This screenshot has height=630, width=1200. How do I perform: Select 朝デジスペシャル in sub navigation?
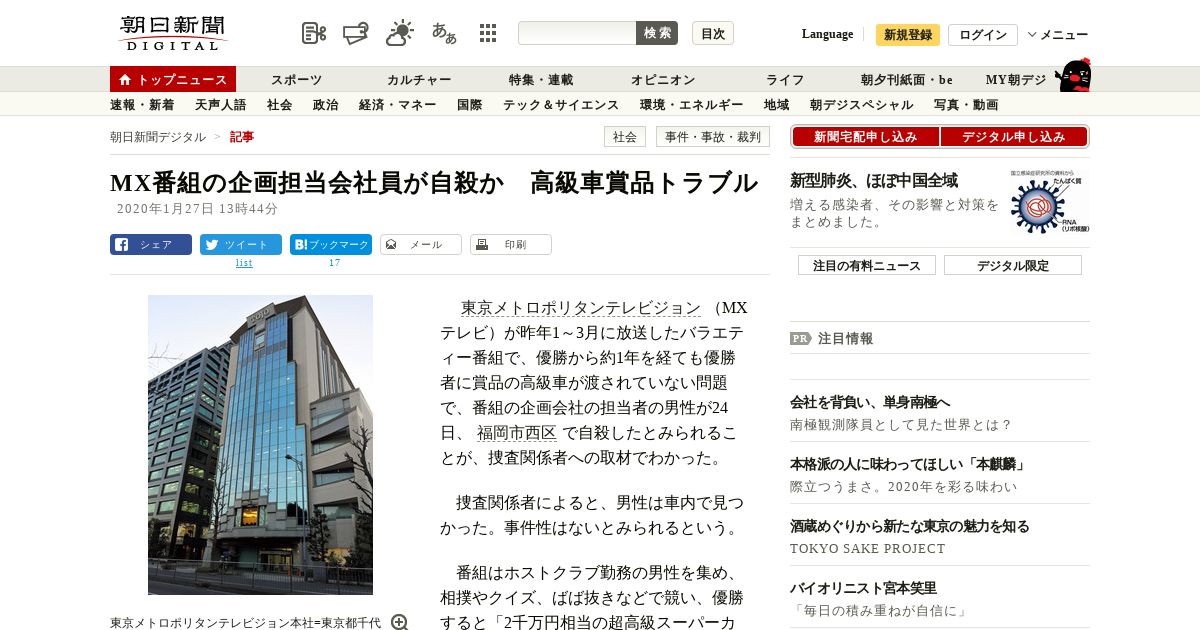coord(861,104)
